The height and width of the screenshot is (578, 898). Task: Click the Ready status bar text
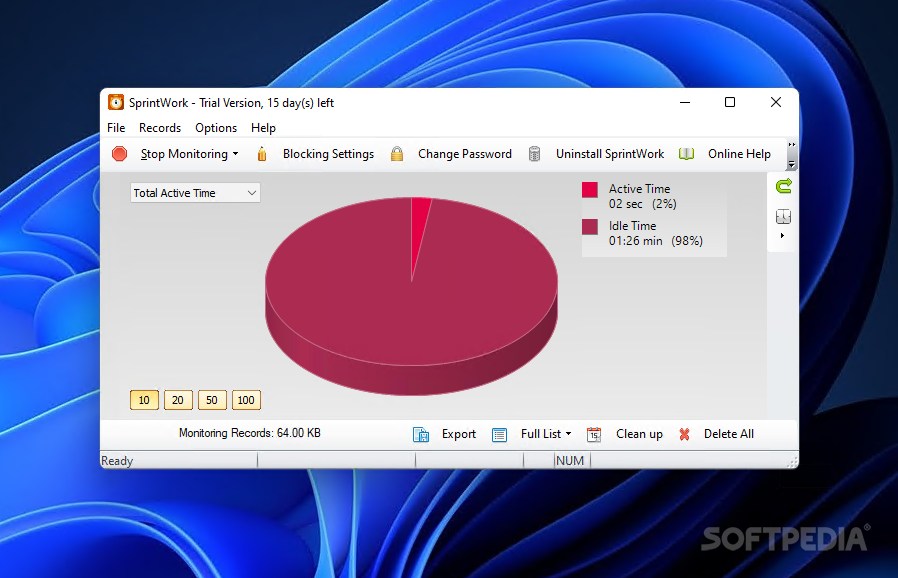(x=117, y=461)
